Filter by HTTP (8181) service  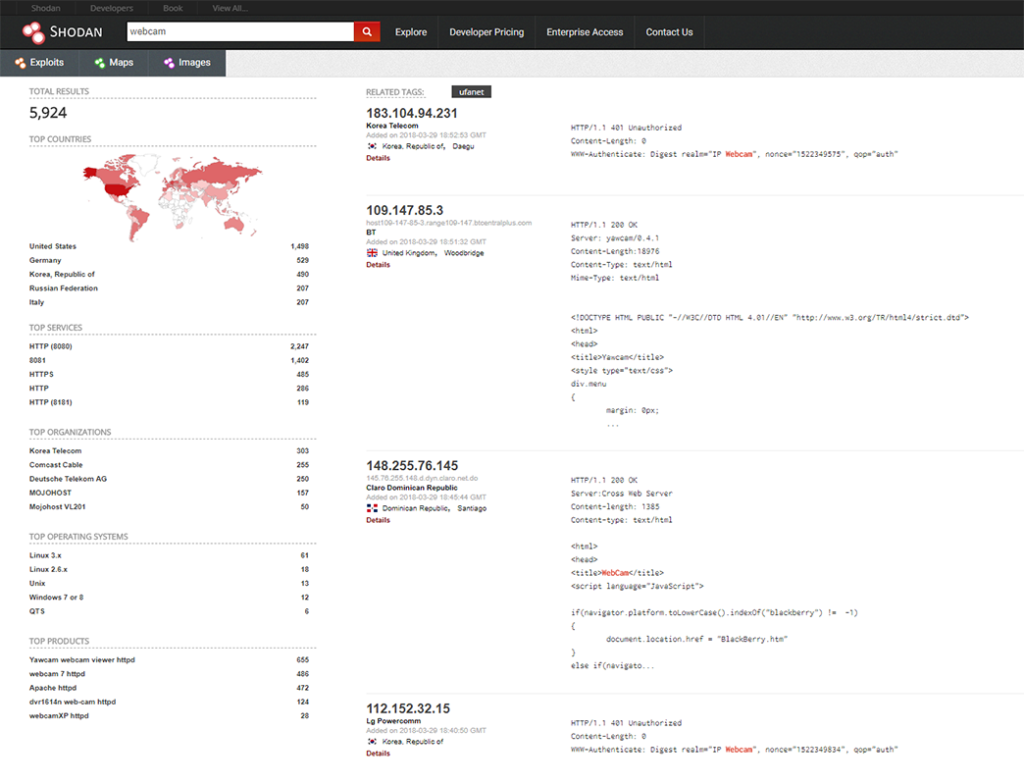pyautogui.click(x=50, y=402)
